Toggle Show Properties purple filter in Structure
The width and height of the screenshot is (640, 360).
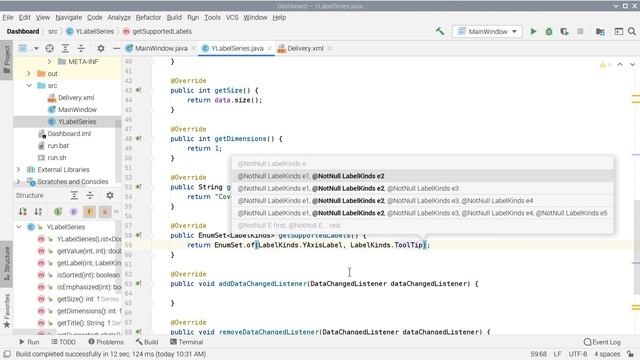(x=73, y=211)
